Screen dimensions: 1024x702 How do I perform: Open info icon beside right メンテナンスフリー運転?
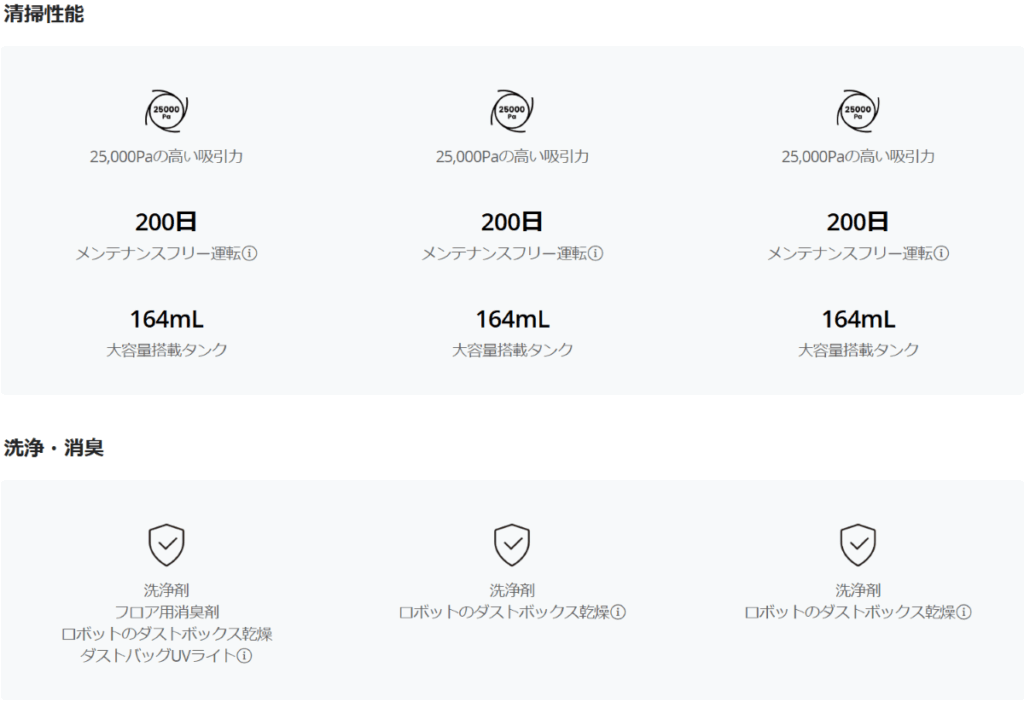pyautogui.click(x=942, y=254)
